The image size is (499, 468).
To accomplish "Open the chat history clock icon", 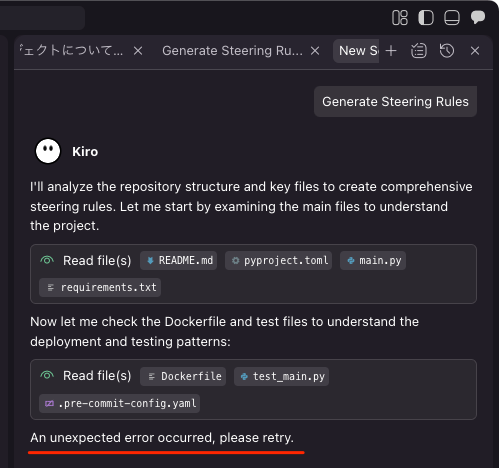I will click(447, 51).
